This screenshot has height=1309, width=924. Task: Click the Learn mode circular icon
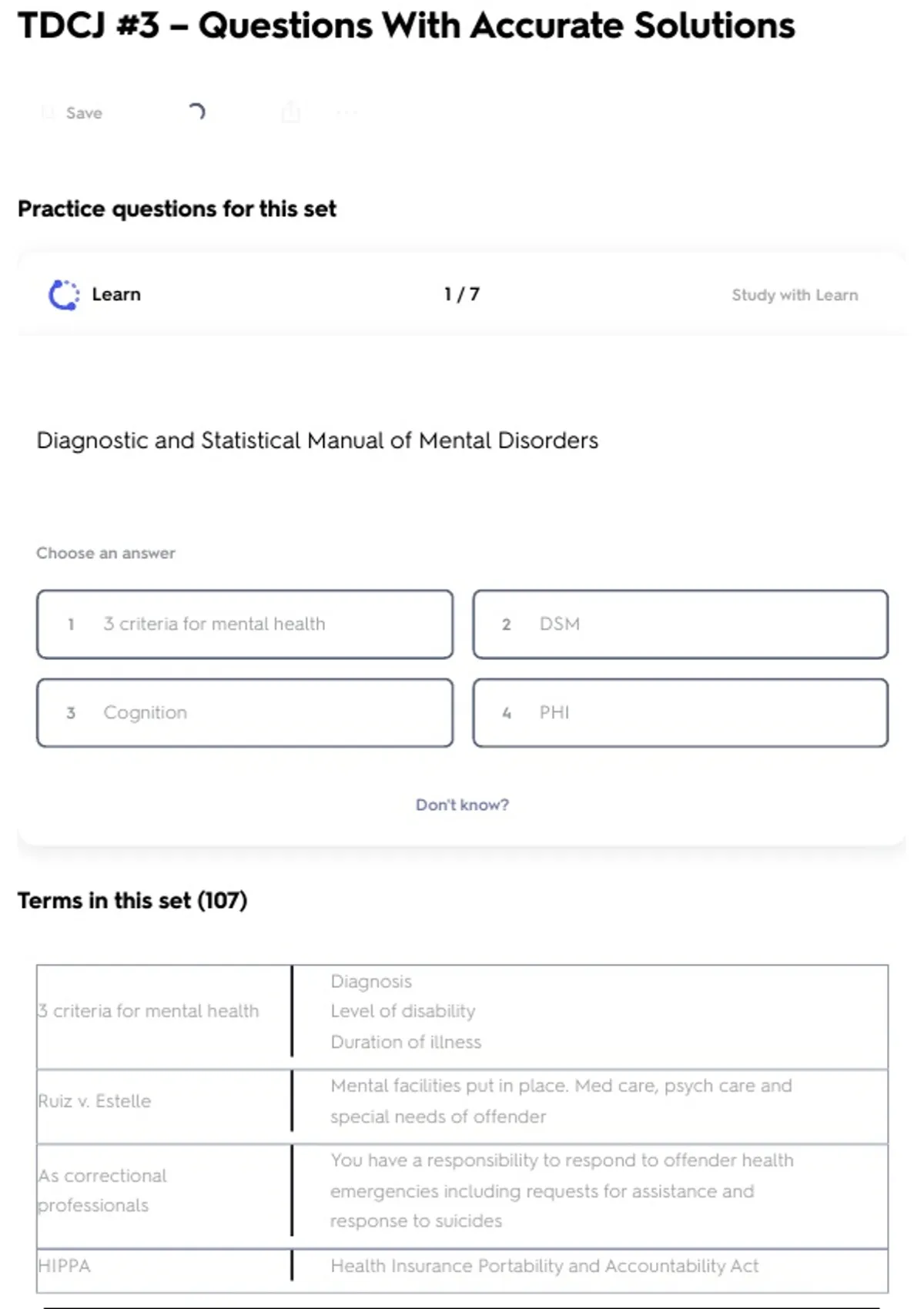pos(64,294)
